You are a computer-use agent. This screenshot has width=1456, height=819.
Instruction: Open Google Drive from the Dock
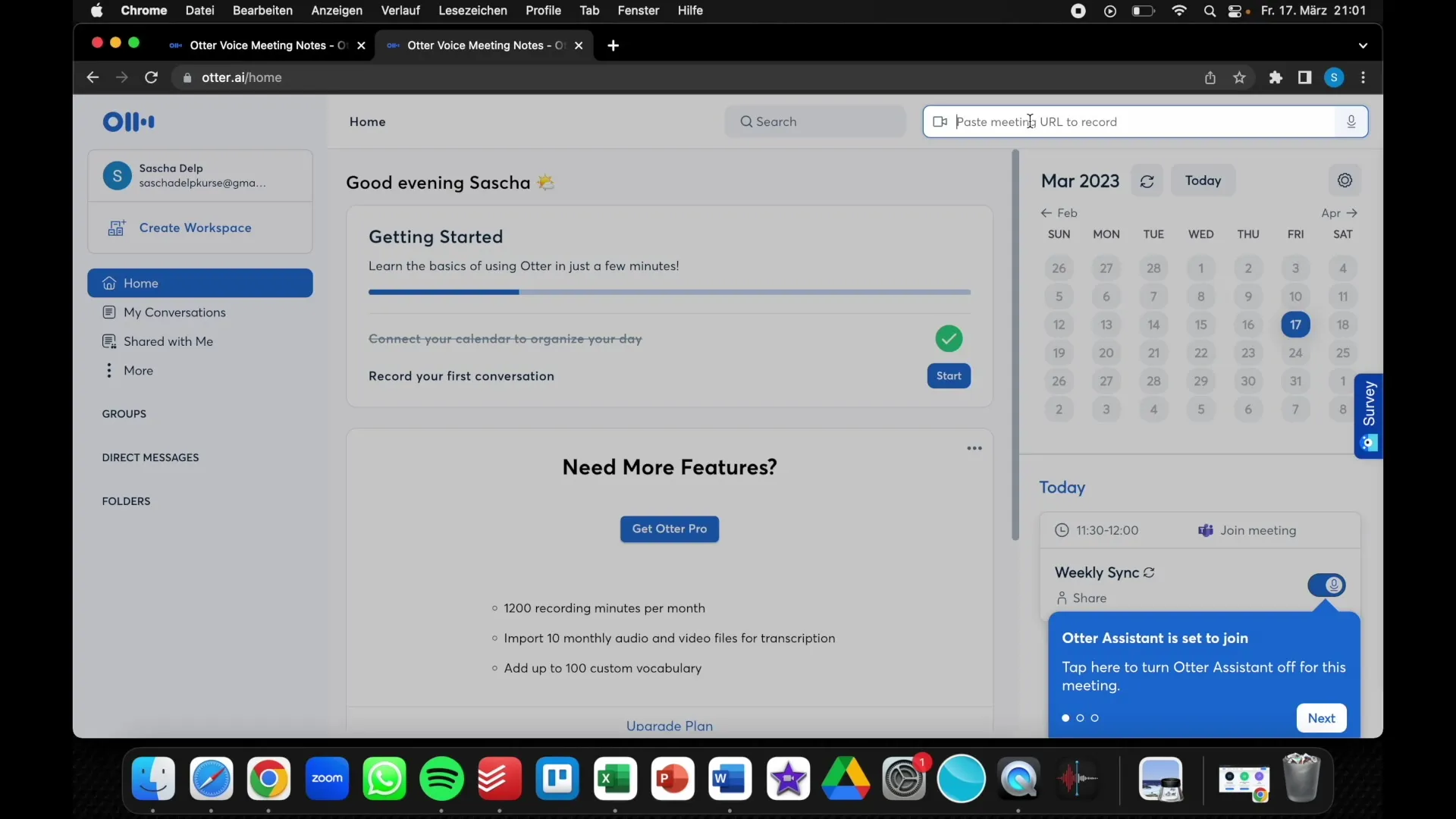pyautogui.click(x=846, y=778)
